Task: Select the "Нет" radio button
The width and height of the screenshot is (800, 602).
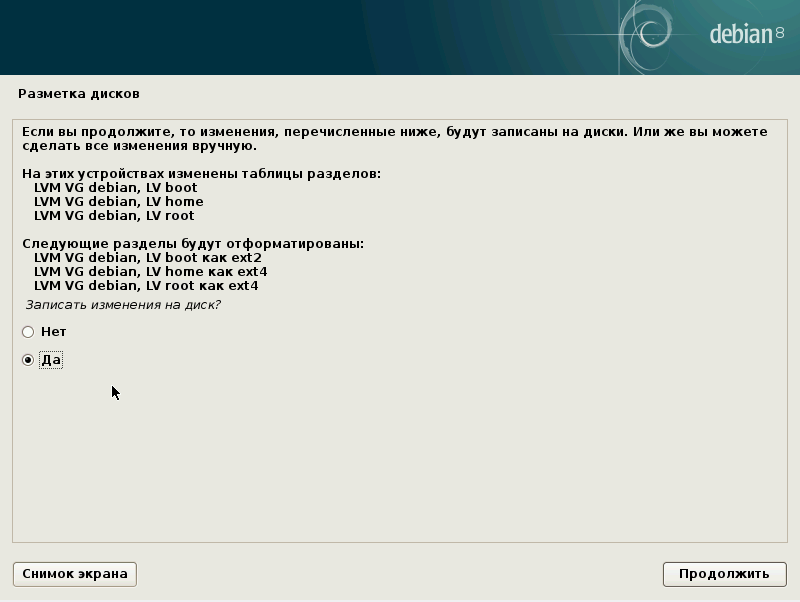Action: coord(28,332)
